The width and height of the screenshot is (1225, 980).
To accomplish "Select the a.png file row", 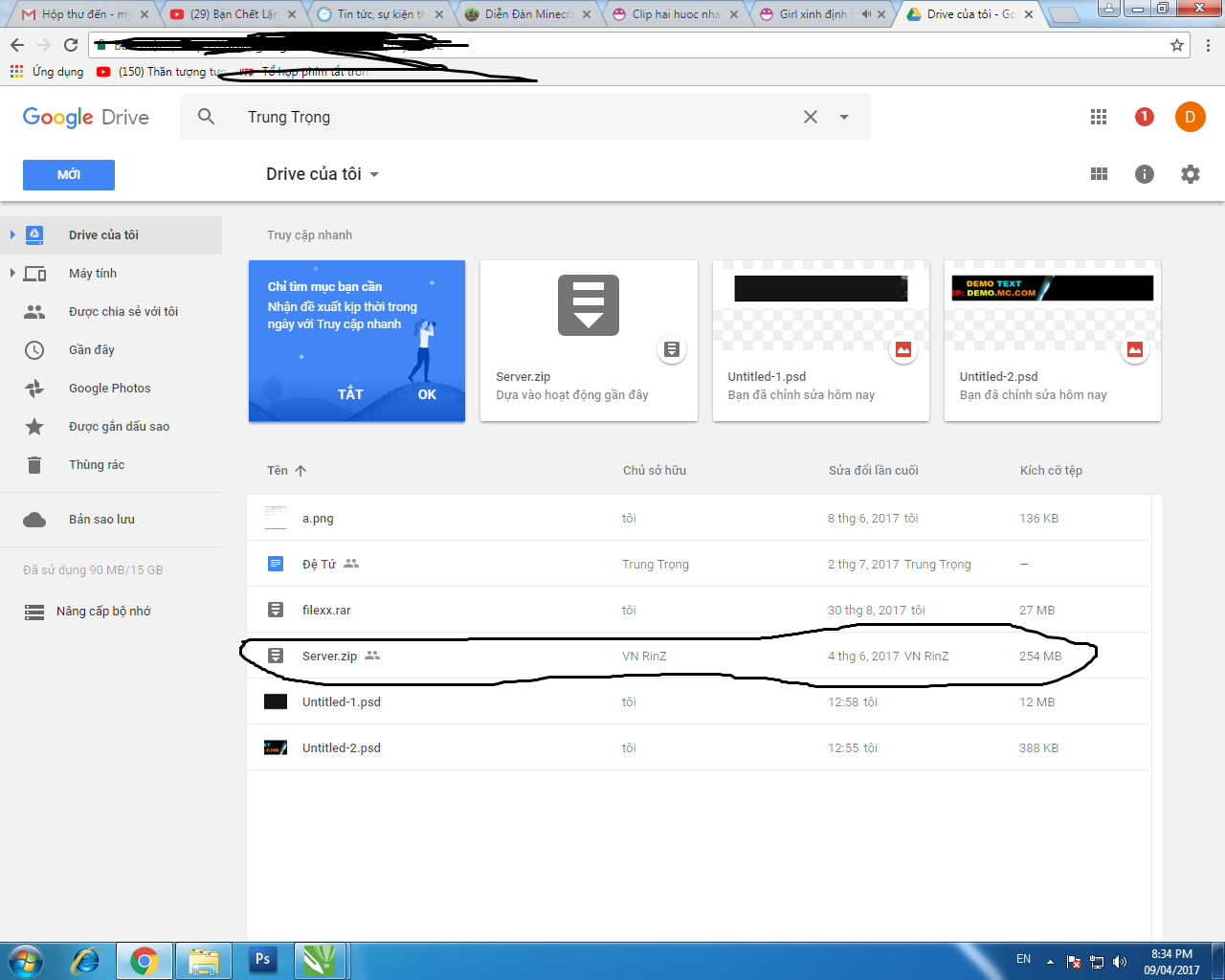I will tap(698, 518).
